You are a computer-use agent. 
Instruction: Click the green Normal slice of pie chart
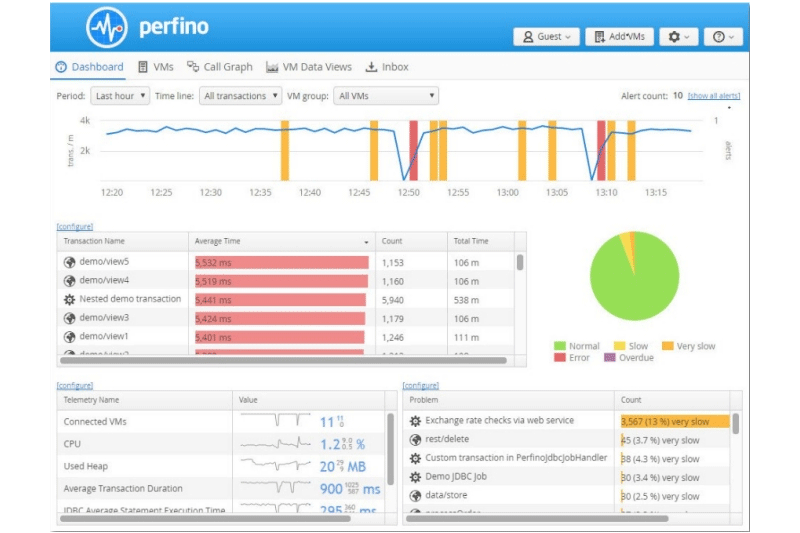[x=634, y=287]
